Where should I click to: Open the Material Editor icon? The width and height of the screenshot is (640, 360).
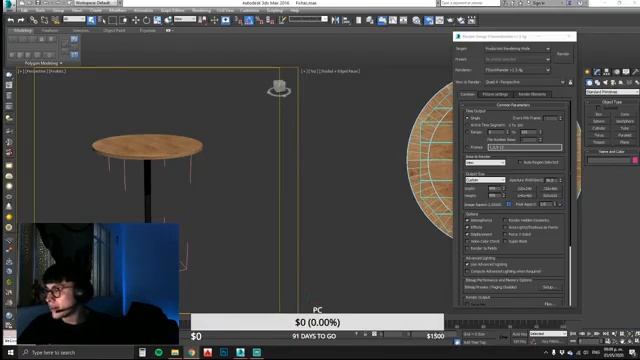(x=416, y=20)
